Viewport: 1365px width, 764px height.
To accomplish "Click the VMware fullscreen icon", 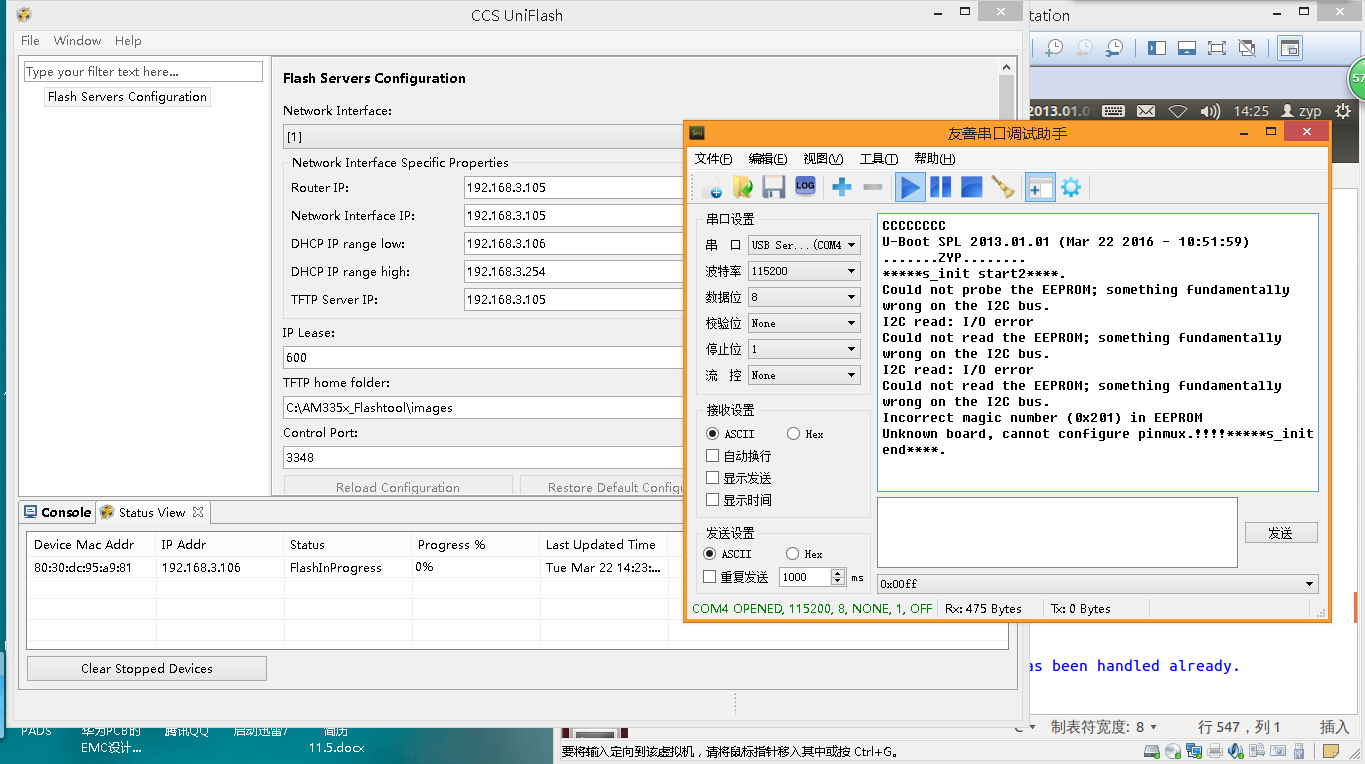I will click(1216, 47).
